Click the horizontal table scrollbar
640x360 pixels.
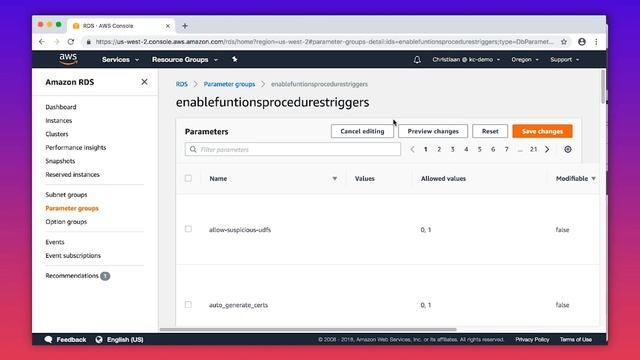308,329
